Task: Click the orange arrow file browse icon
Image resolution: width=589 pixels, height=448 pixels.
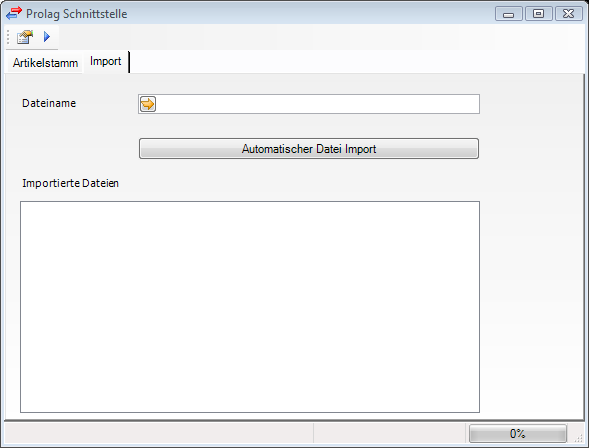Action: [148, 104]
